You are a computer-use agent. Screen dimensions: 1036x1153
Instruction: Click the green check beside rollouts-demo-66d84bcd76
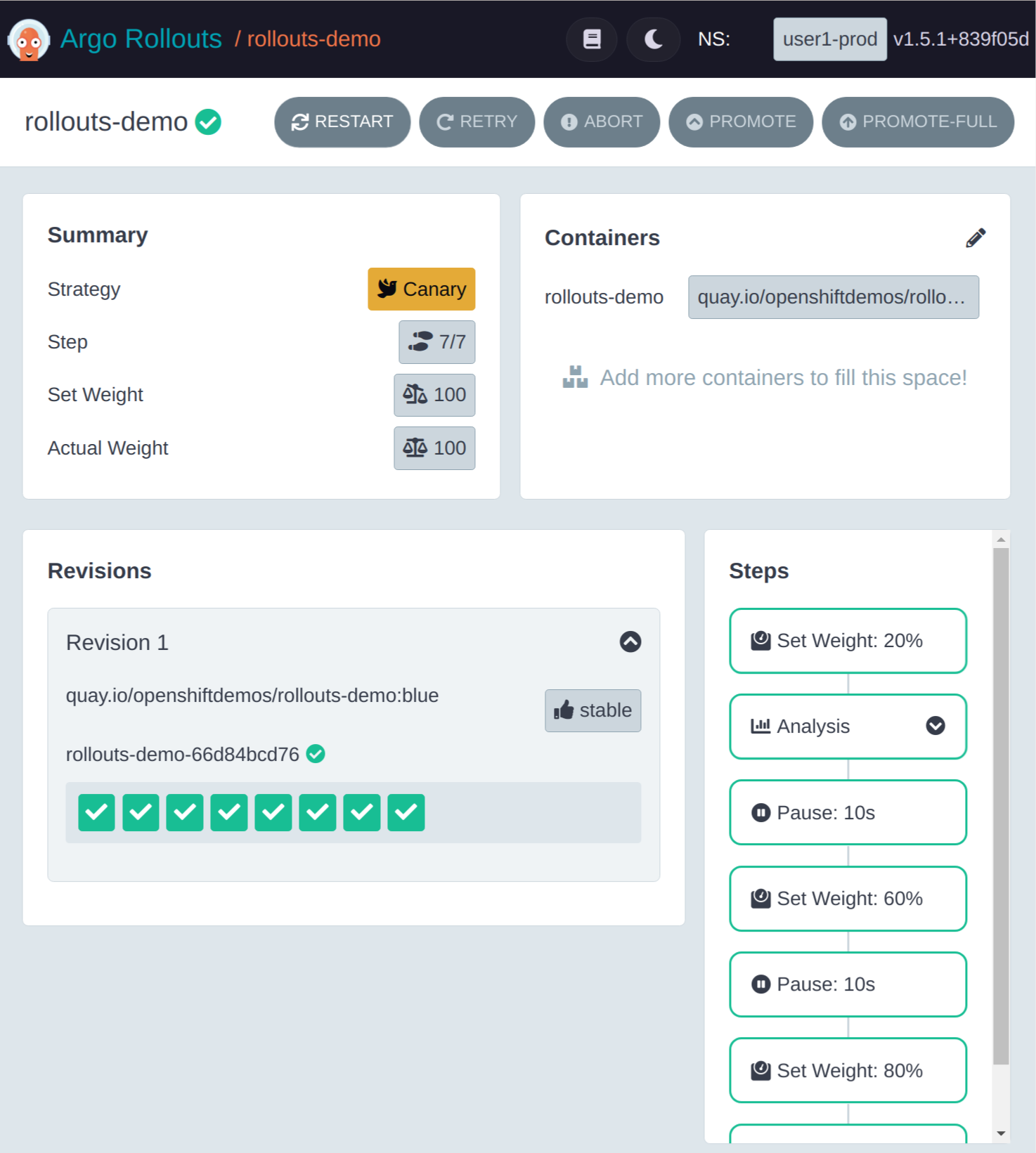click(x=316, y=754)
